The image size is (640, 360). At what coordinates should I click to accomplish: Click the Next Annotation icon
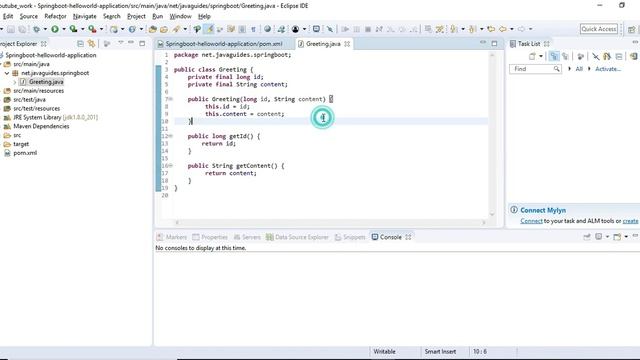(453, 29)
